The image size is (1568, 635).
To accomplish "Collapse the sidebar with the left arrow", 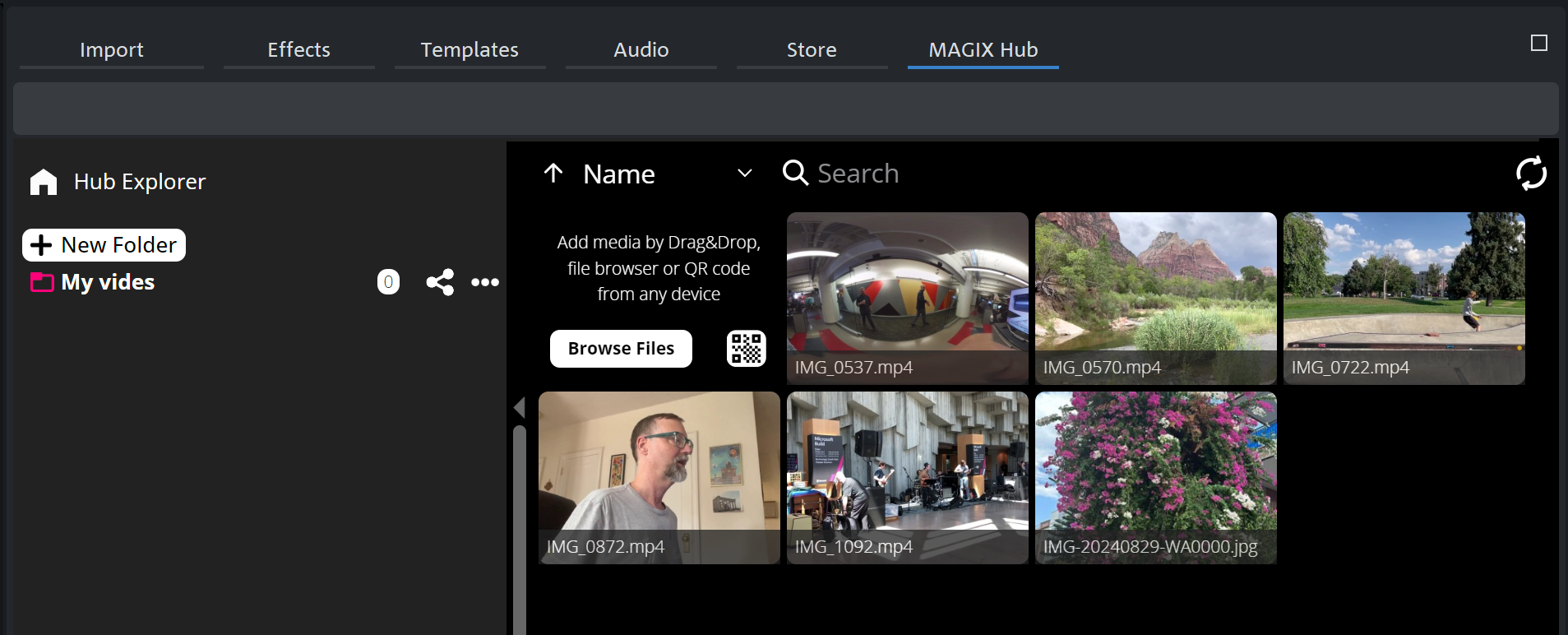I will pyautogui.click(x=519, y=407).
